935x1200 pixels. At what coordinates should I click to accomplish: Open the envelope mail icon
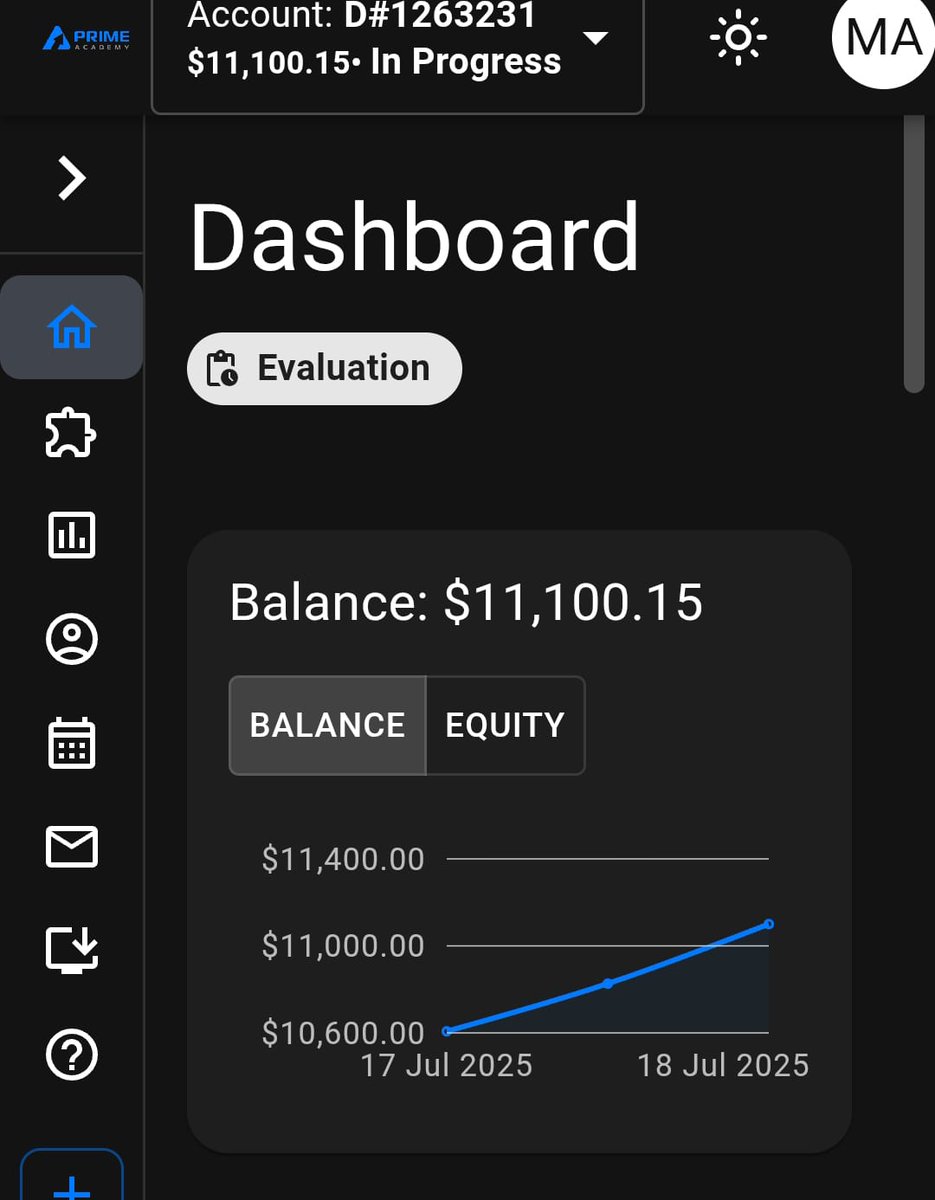(71, 847)
